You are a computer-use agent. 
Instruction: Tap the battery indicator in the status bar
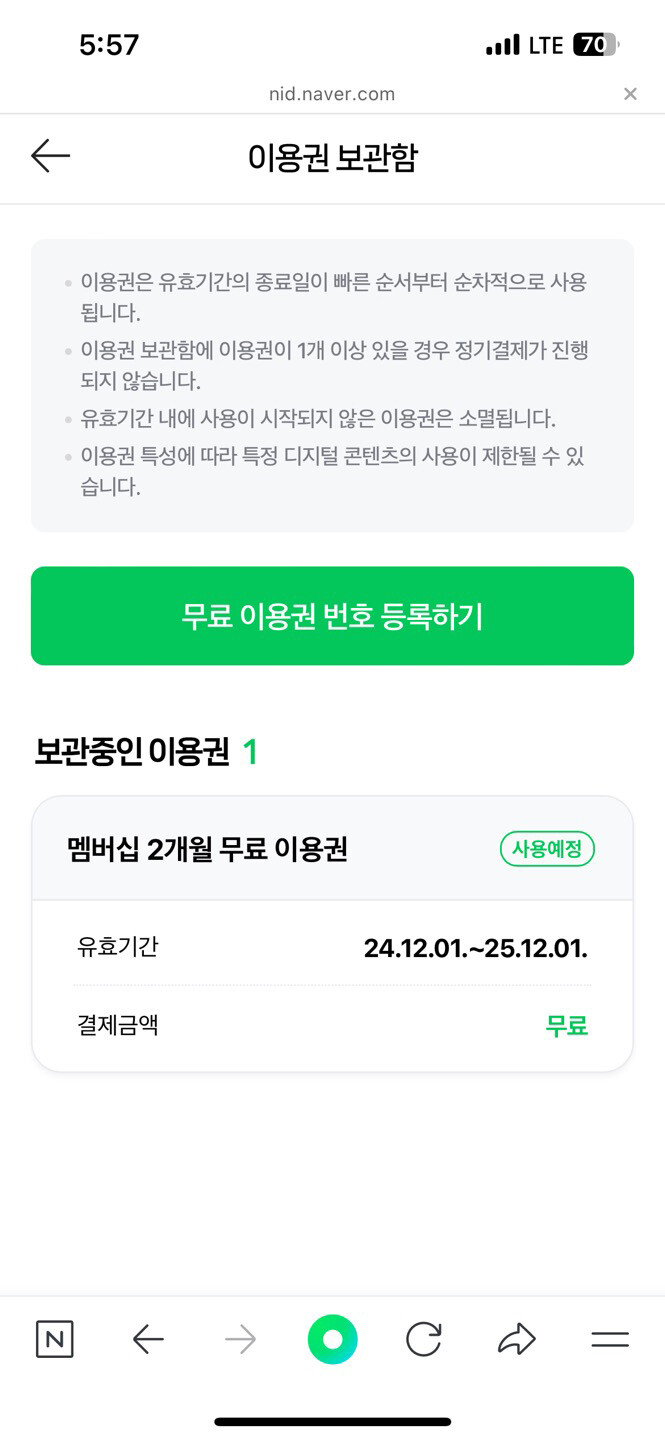pyautogui.click(x=595, y=45)
